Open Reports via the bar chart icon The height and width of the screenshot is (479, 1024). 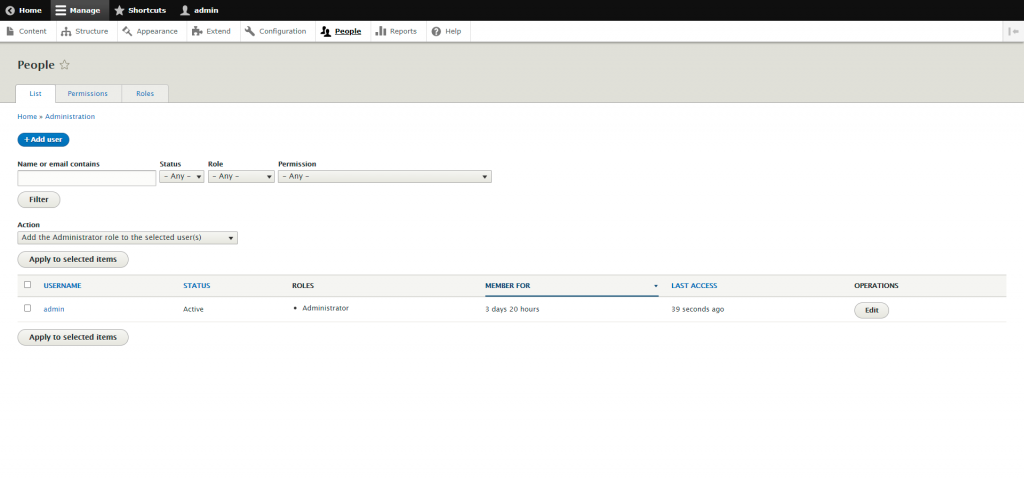coord(381,31)
